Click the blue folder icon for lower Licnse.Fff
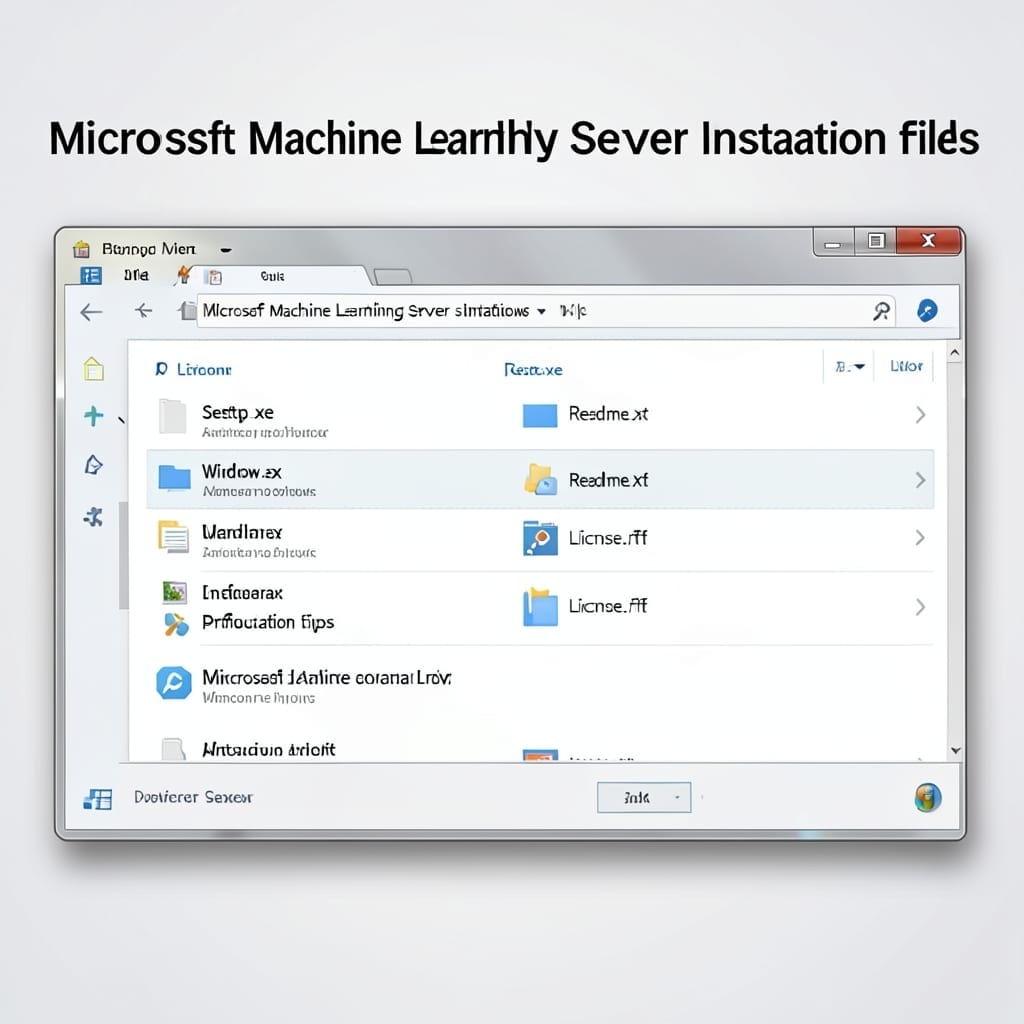The image size is (1024, 1024). coord(540,607)
